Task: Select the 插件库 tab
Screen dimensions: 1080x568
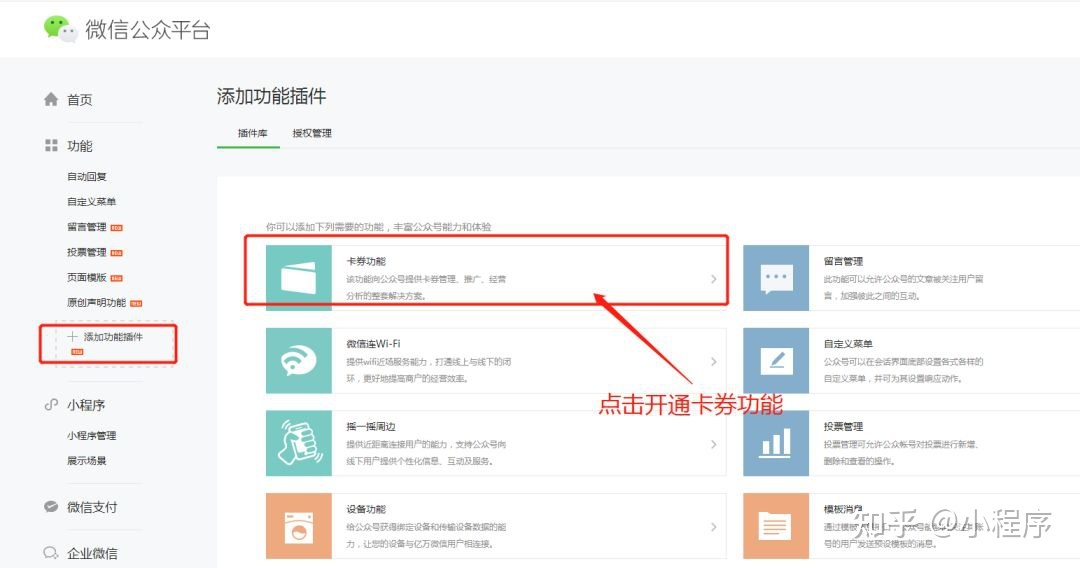Action: pos(252,133)
